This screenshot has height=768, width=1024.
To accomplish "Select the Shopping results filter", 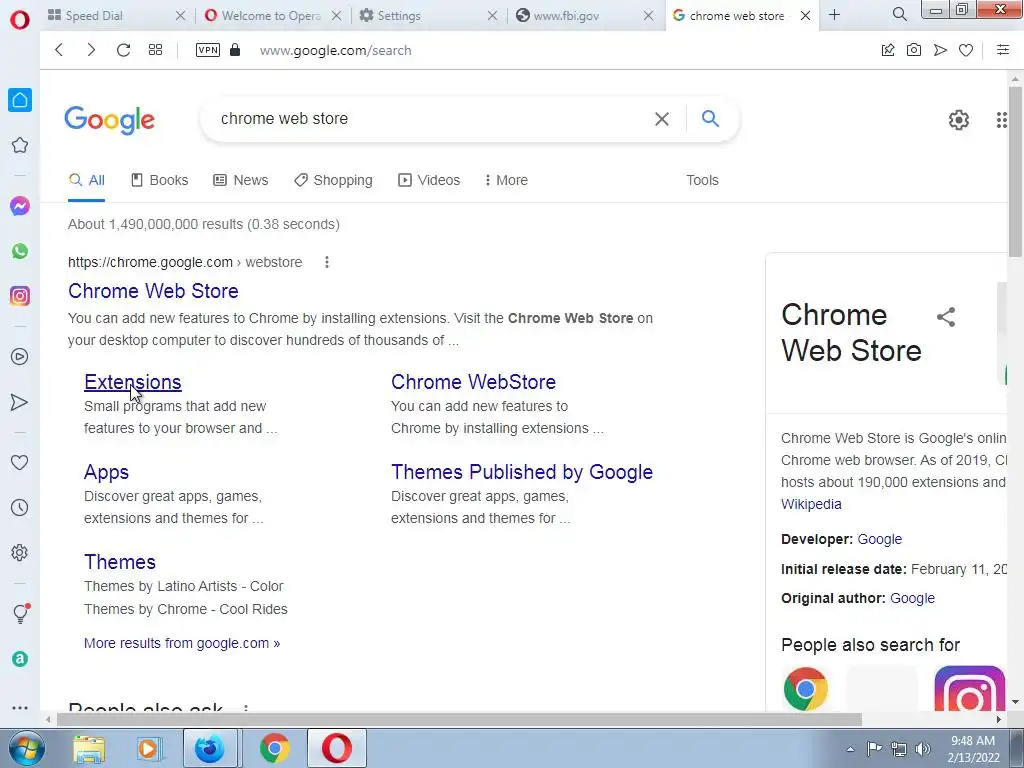I will click(333, 180).
